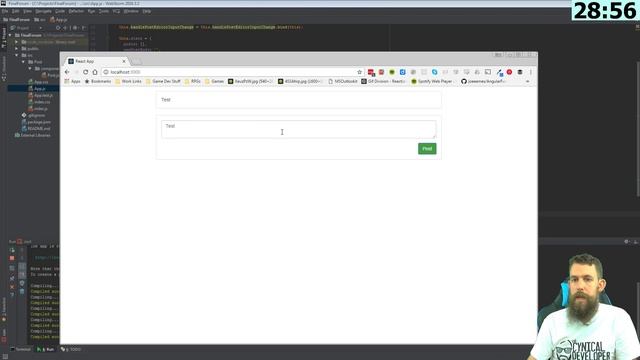Open the MSOutlookit bookmark

point(343,82)
